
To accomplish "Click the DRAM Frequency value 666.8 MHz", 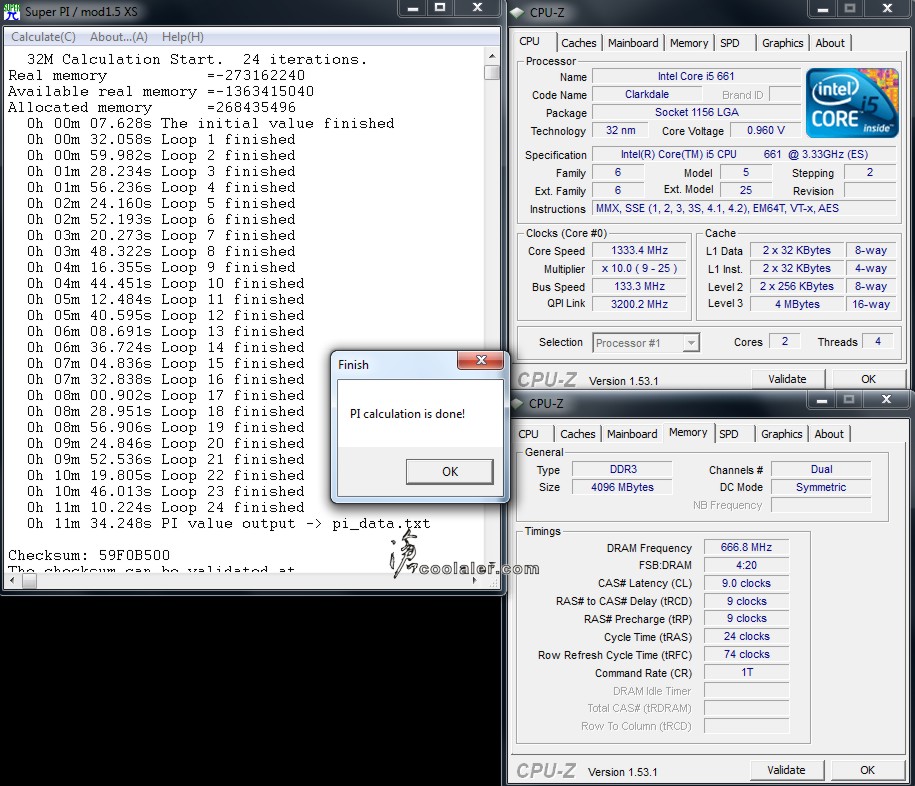I will point(746,547).
